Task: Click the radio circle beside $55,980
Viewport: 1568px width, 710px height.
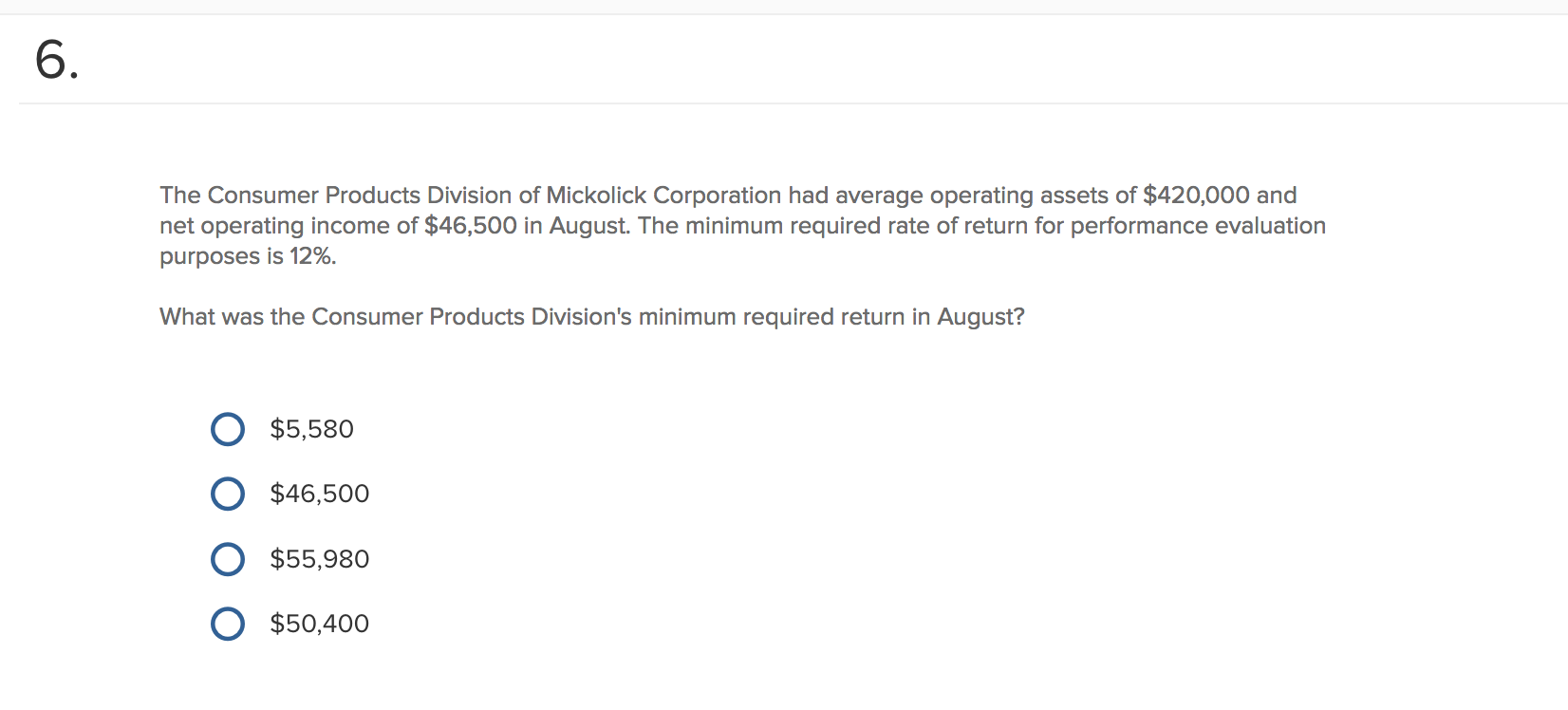Action: pos(228,559)
